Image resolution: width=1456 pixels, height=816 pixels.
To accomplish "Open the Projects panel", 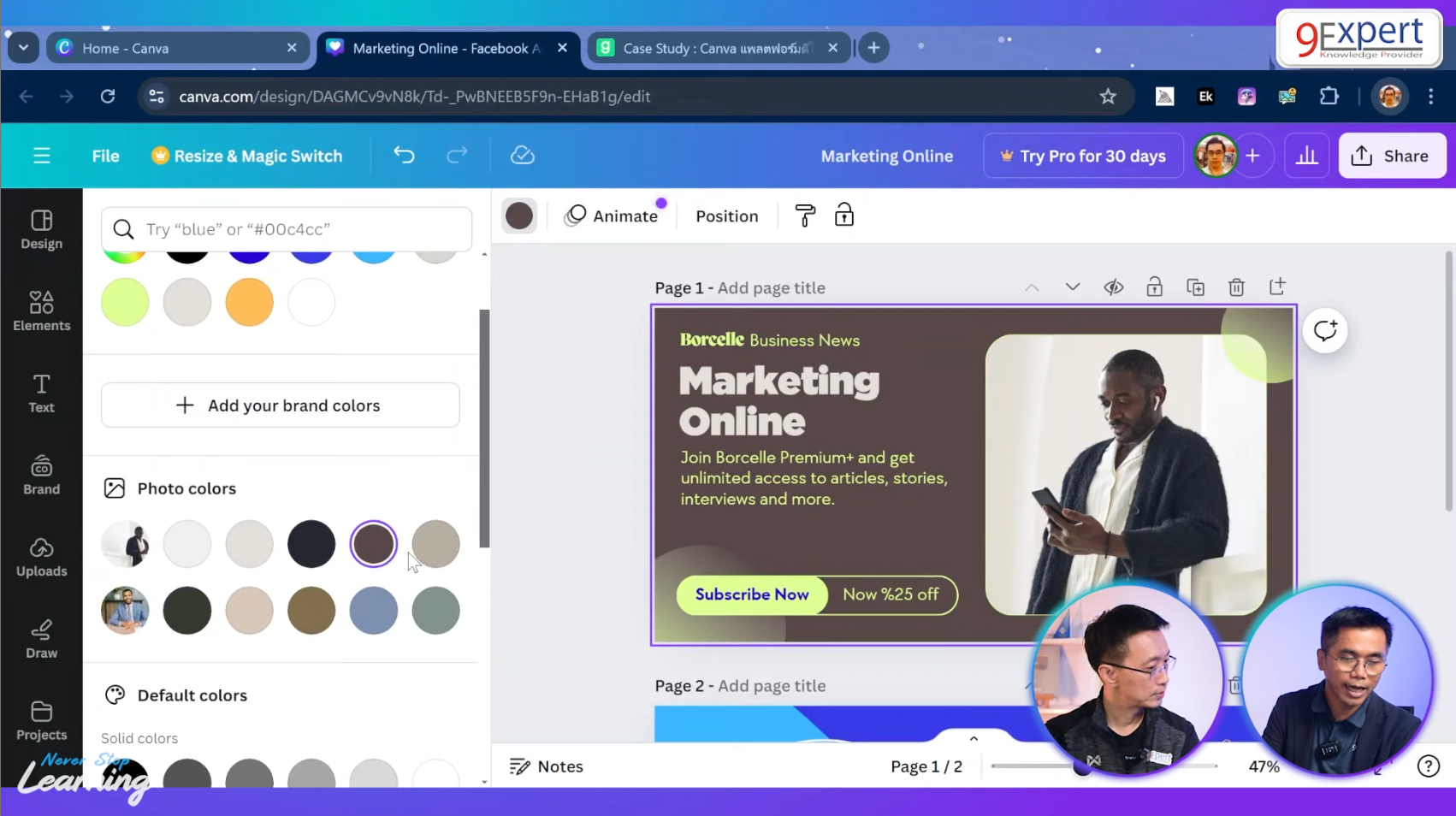I will (x=41, y=719).
